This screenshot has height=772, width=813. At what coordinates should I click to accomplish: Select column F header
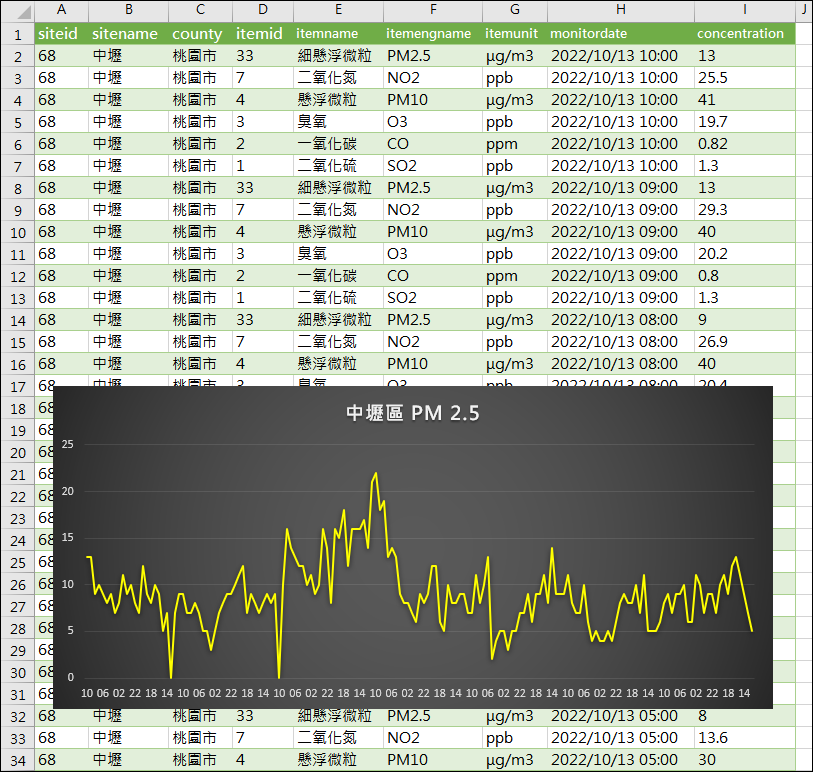(433, 11)
